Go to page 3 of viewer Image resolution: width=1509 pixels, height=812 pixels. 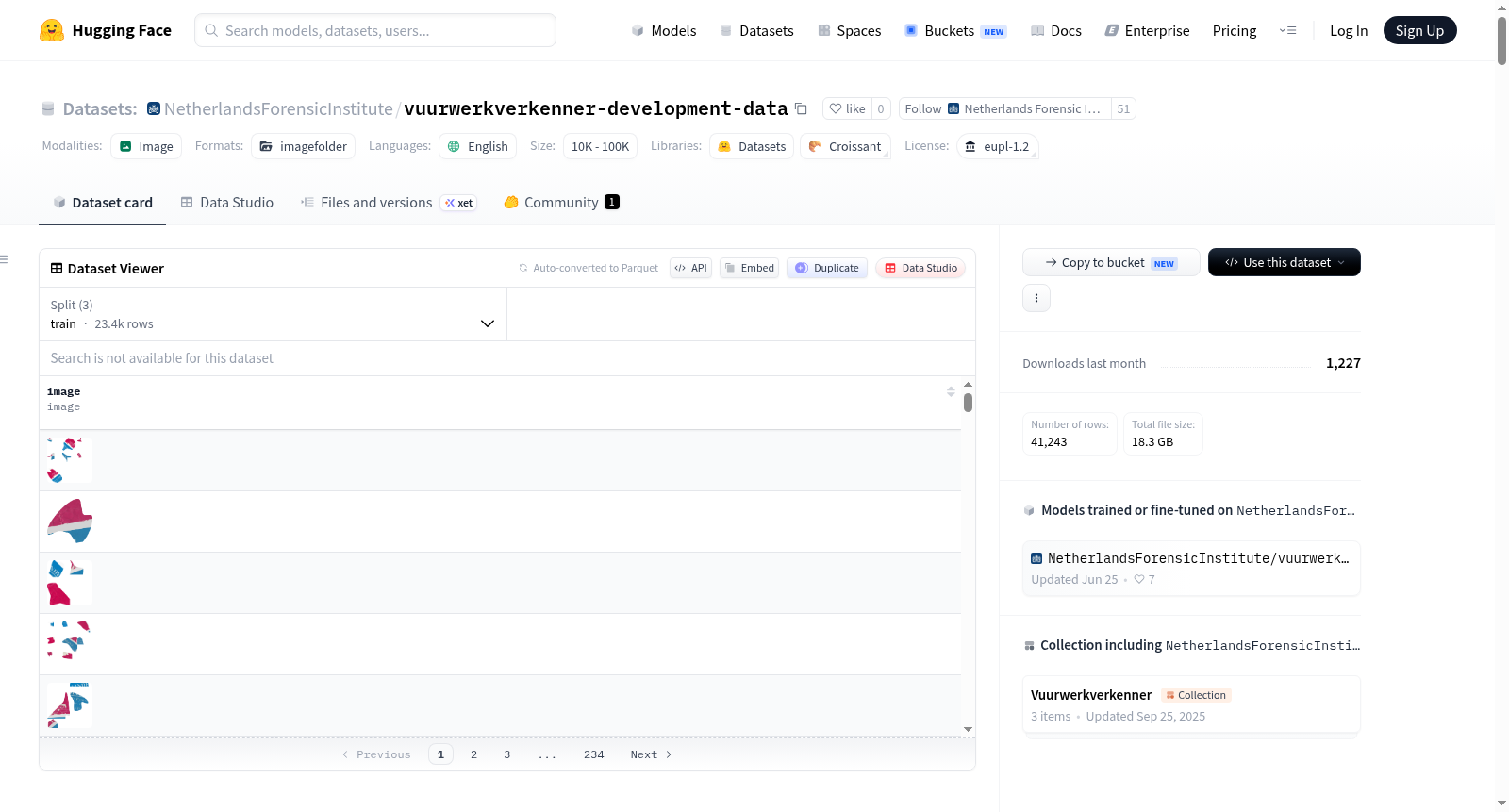[506, 754]
